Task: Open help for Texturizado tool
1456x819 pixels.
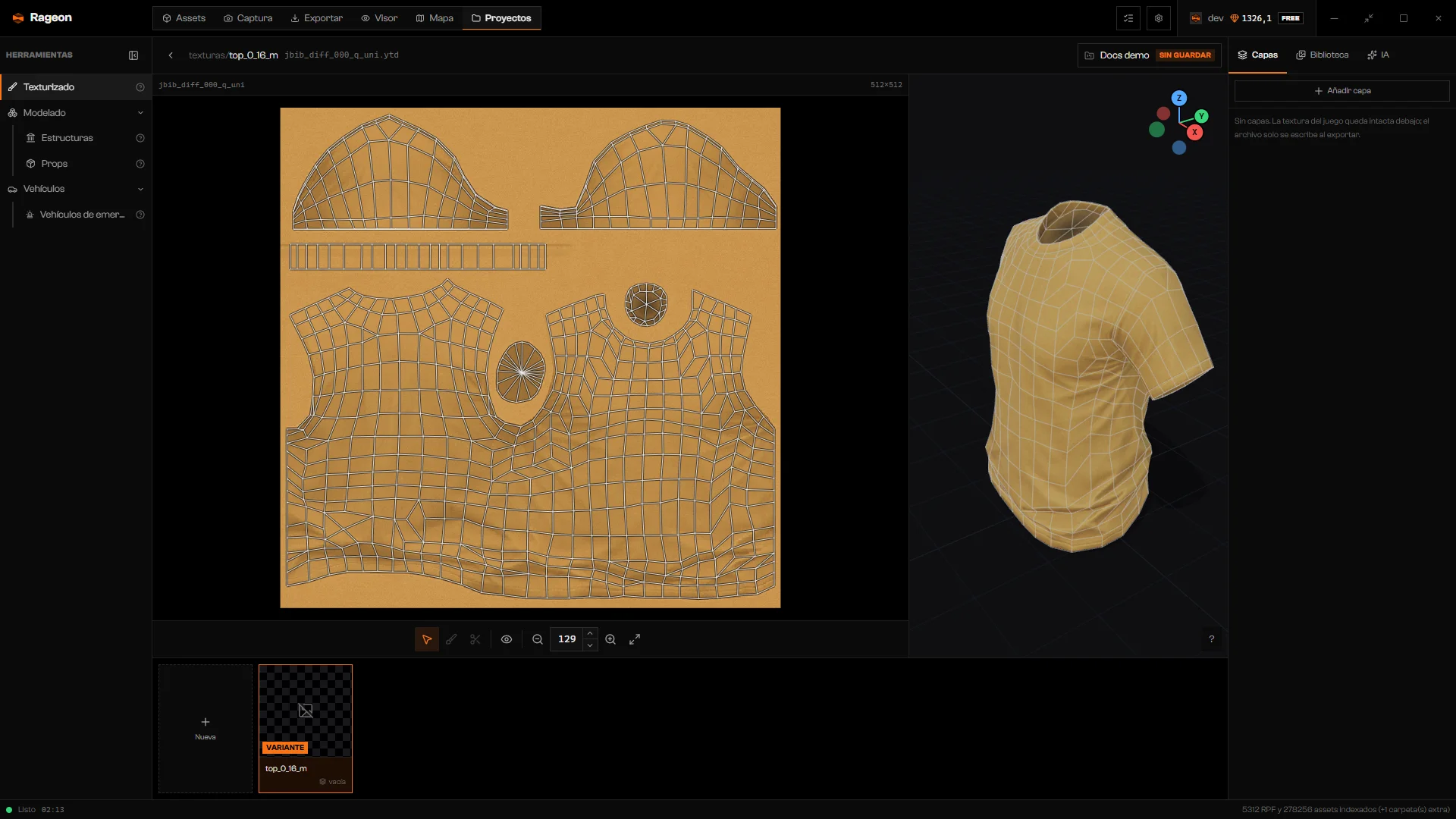Action: click(140, 87)
